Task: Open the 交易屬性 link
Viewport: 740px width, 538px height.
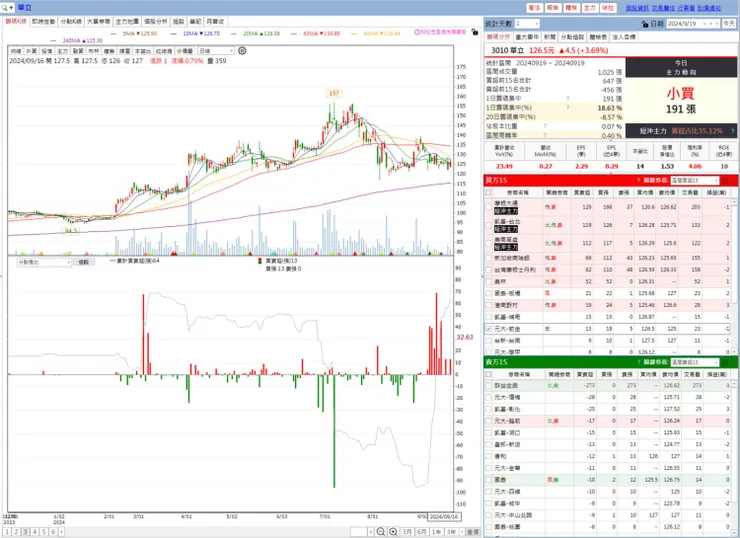Action: pyautogui.click(x=663, y=8)
